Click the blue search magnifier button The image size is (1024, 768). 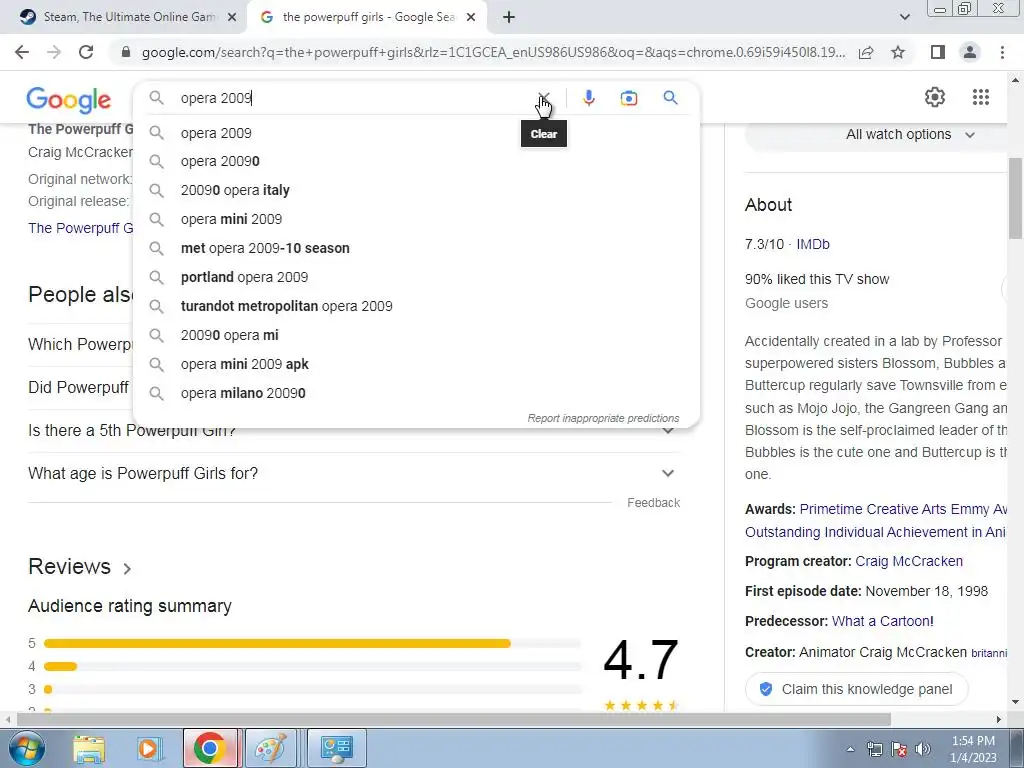[x=670, y=98]
